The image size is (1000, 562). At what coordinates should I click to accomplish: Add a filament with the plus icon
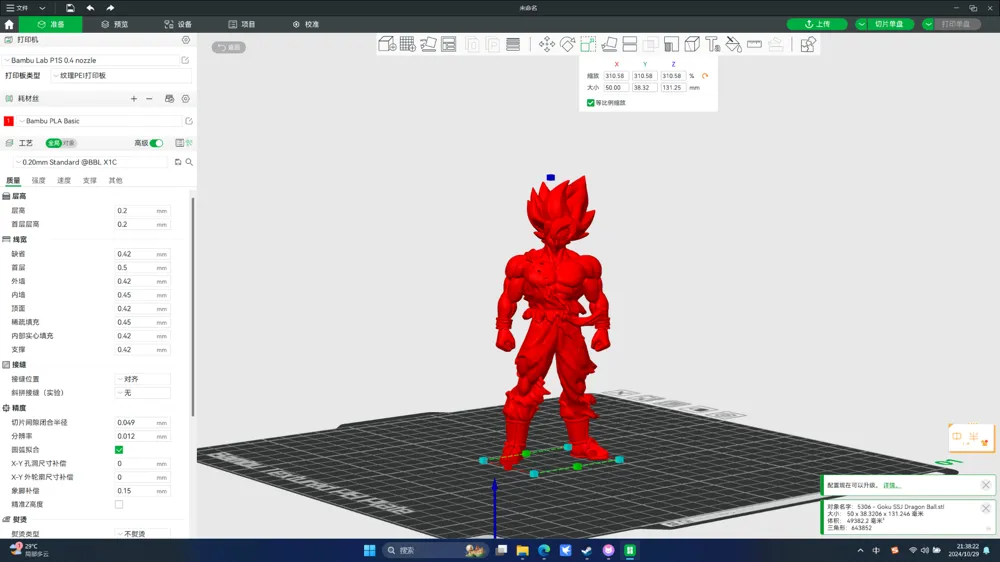coord(134,99)
